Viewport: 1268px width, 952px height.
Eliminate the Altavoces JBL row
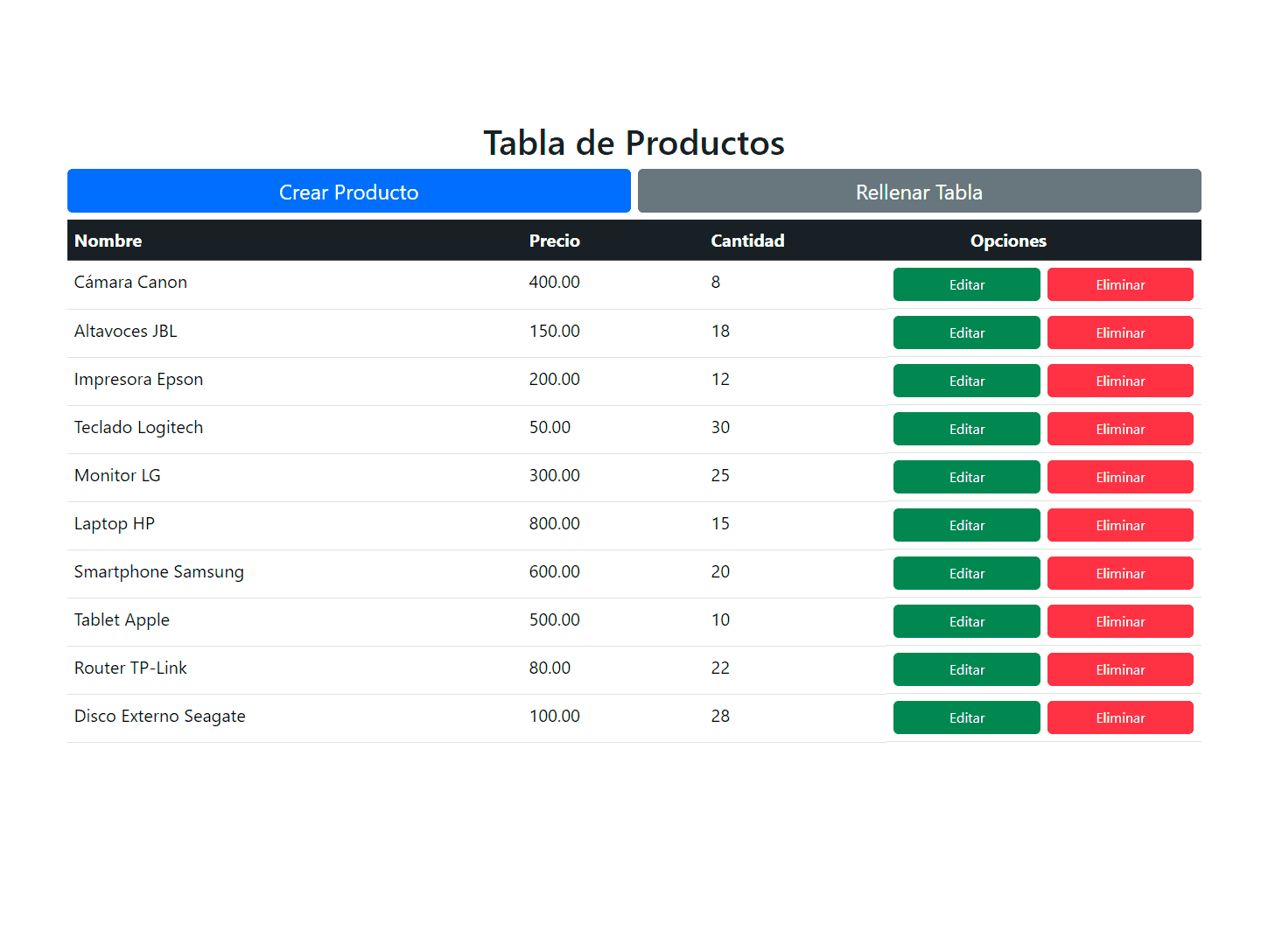click(x=1120, y=332)
